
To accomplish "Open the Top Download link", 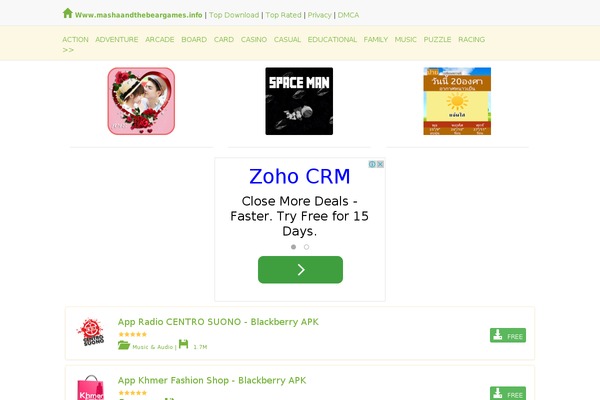I will pyautogui.click(x=234, y=15).
